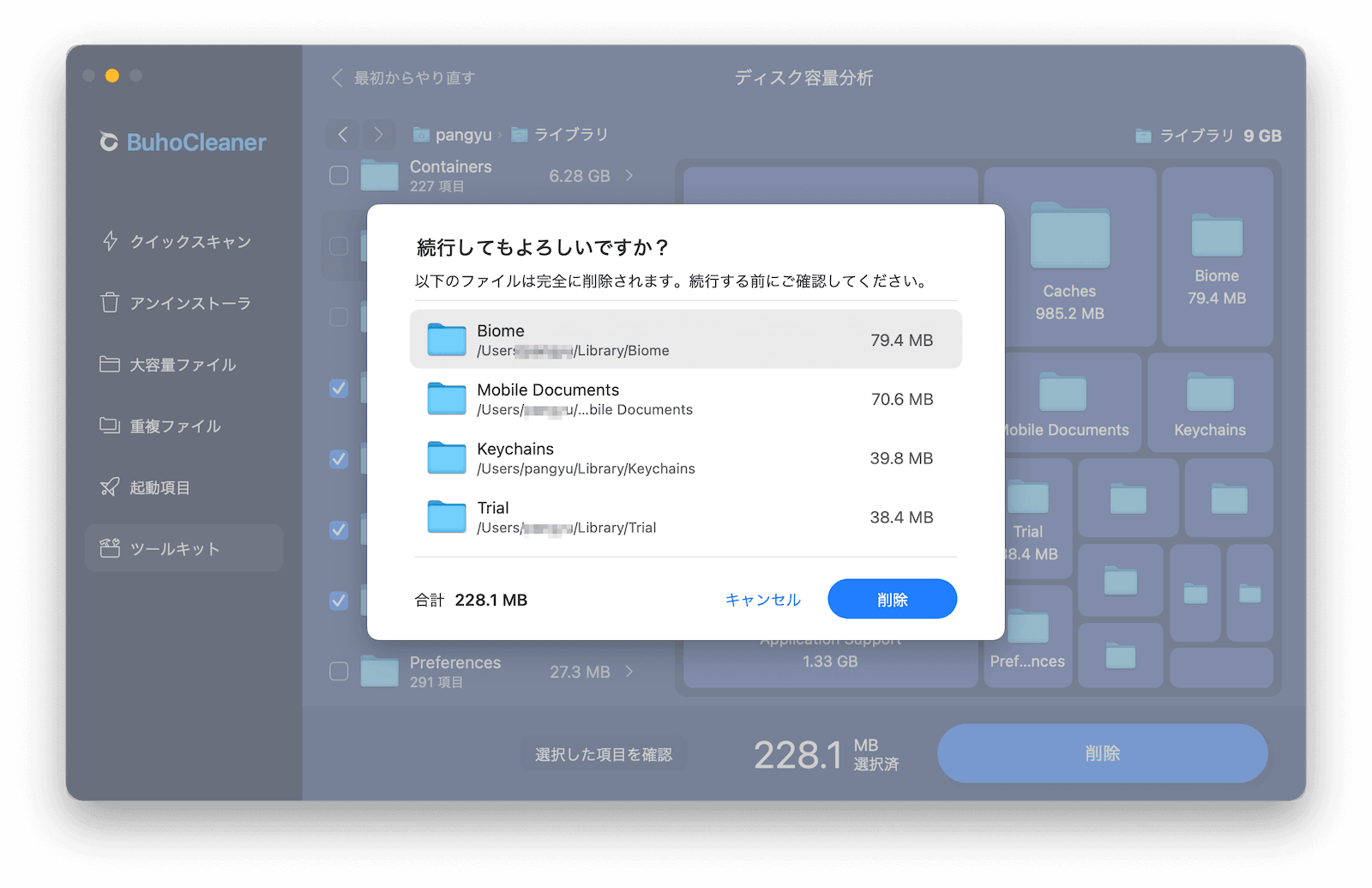Click the Containers 6.28 GB size value
The image size is (1372, 888).
(580, 176)
